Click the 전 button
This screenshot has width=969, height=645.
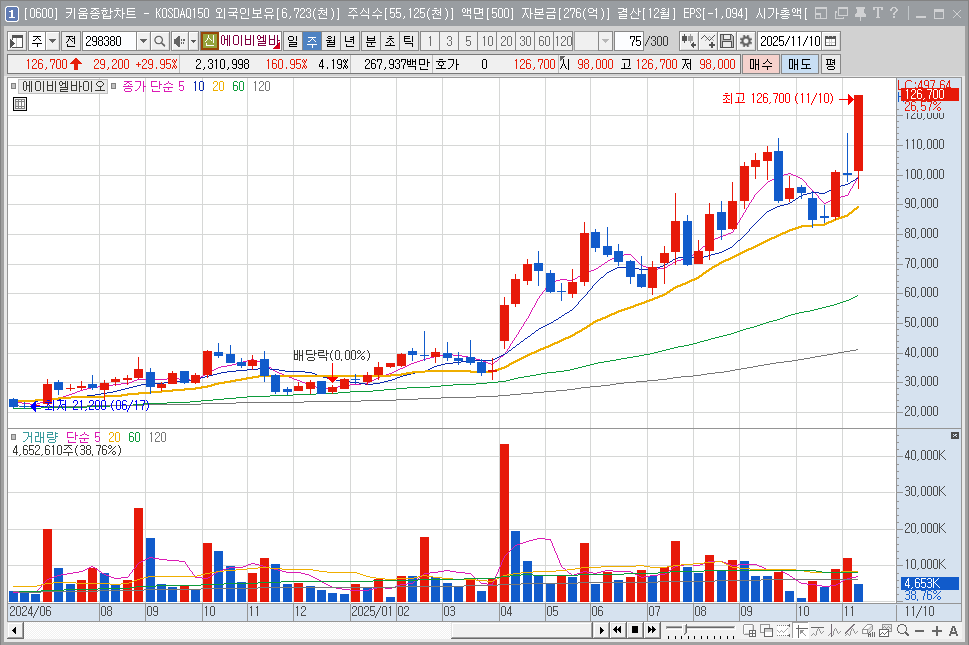[x=70, y=41]
